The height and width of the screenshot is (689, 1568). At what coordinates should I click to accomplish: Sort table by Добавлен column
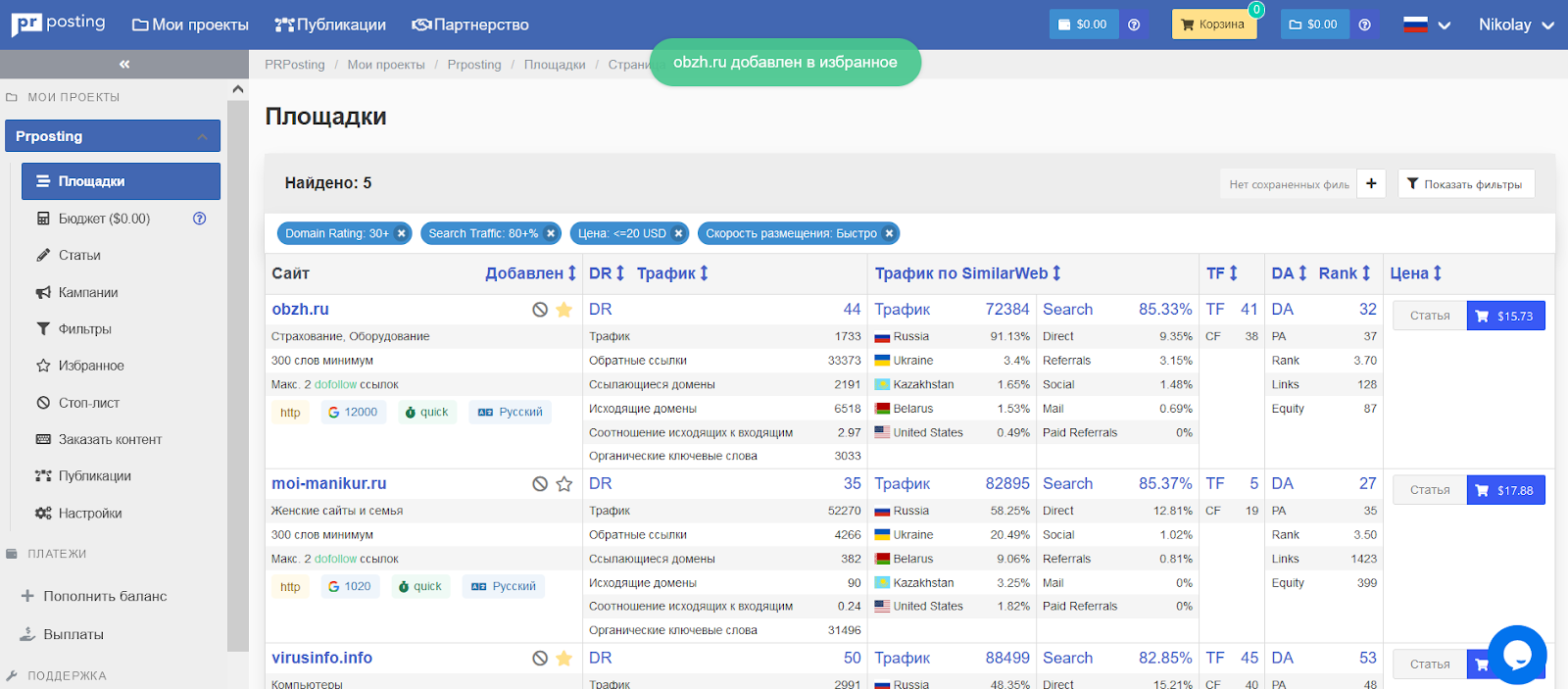point(531,273)
